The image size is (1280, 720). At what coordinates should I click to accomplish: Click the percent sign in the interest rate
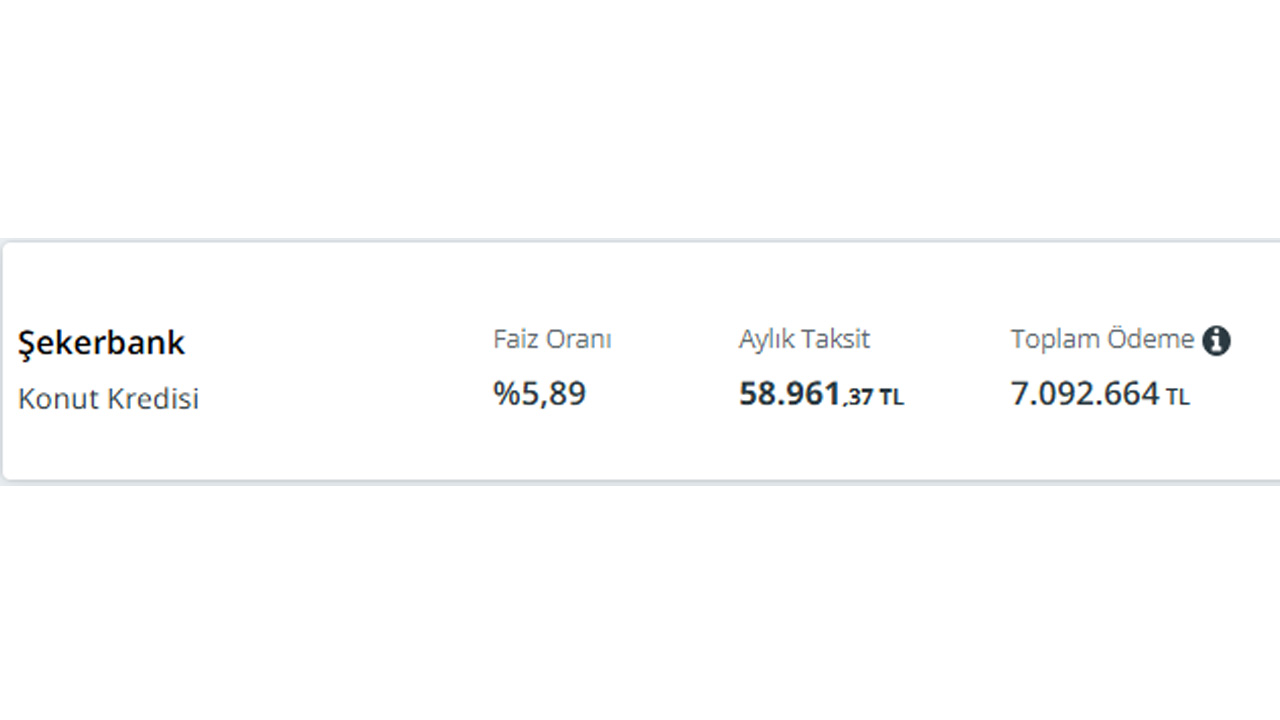coord(505,394)
